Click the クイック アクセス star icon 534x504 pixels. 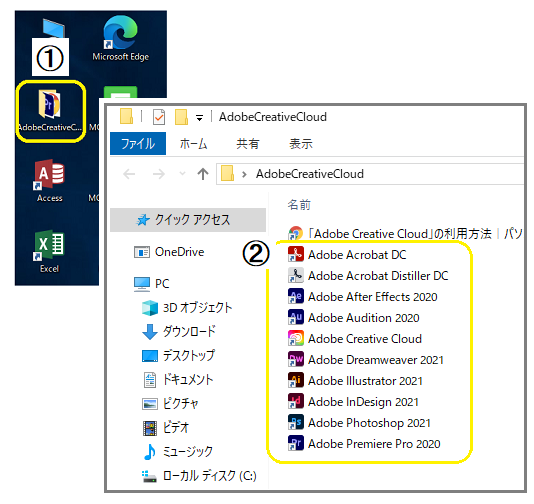(143, 220)
